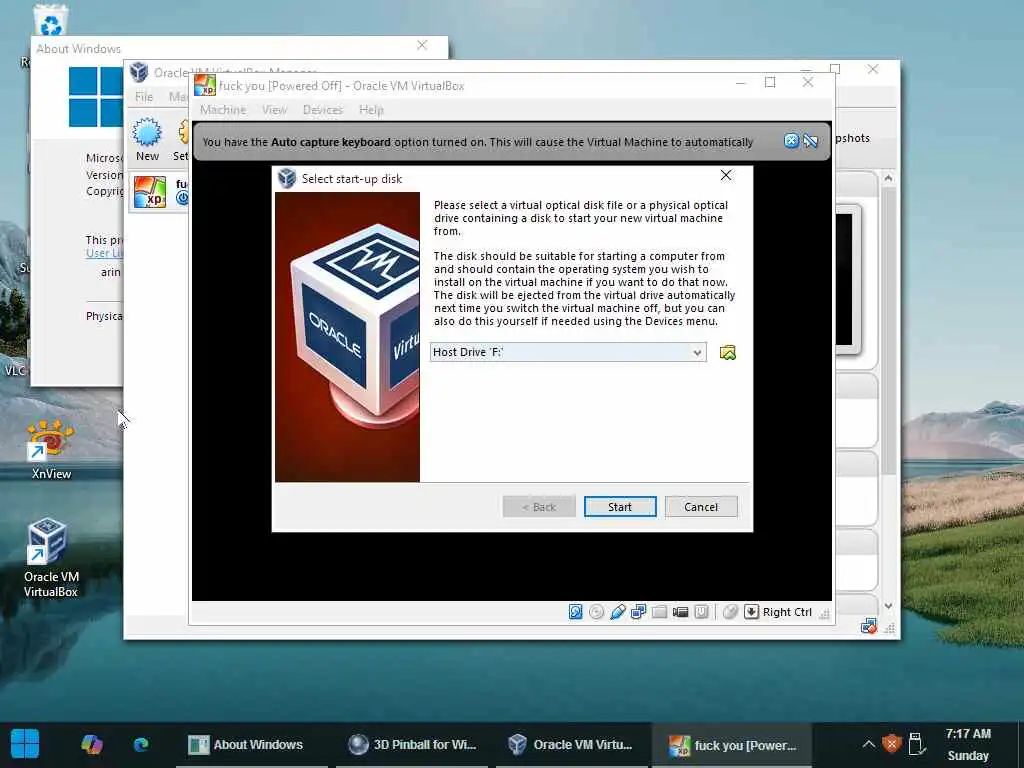Click the Cancel button in dialog
The height and width of the screenshot is (768, 1024).
701,507
